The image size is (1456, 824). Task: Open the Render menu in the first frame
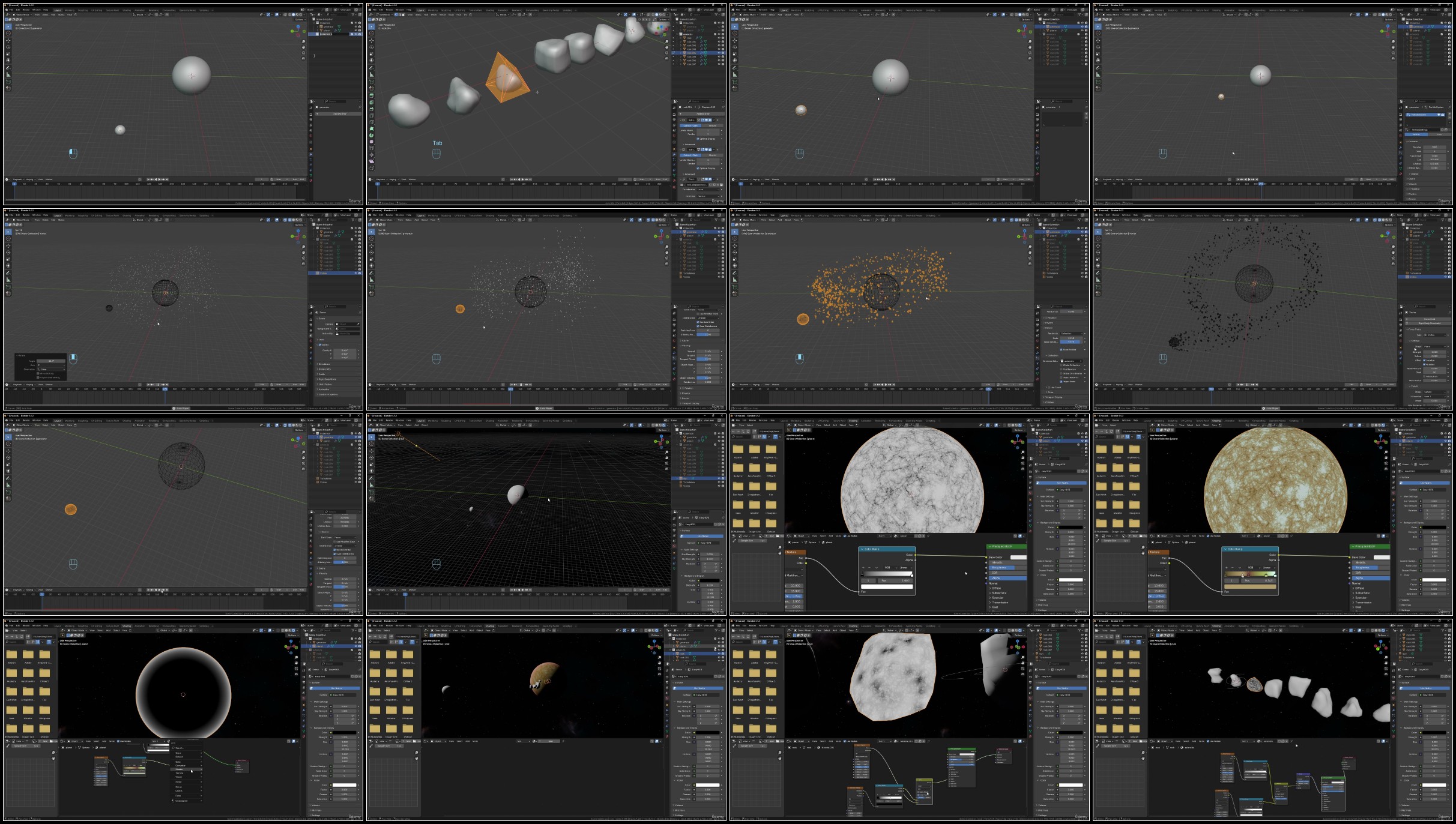click(26, 10)
